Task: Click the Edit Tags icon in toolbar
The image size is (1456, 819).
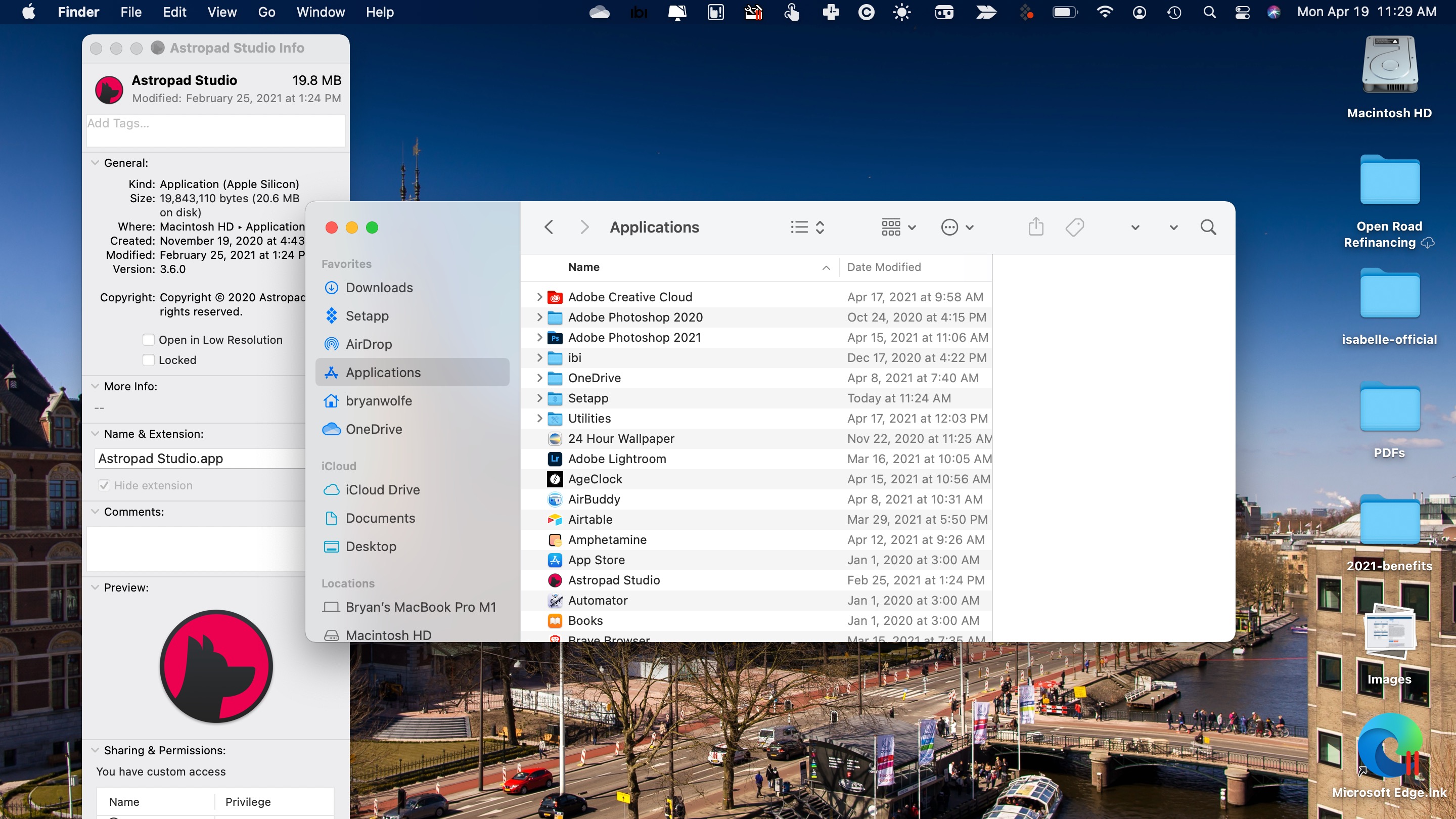Action: coord(1074,227)
